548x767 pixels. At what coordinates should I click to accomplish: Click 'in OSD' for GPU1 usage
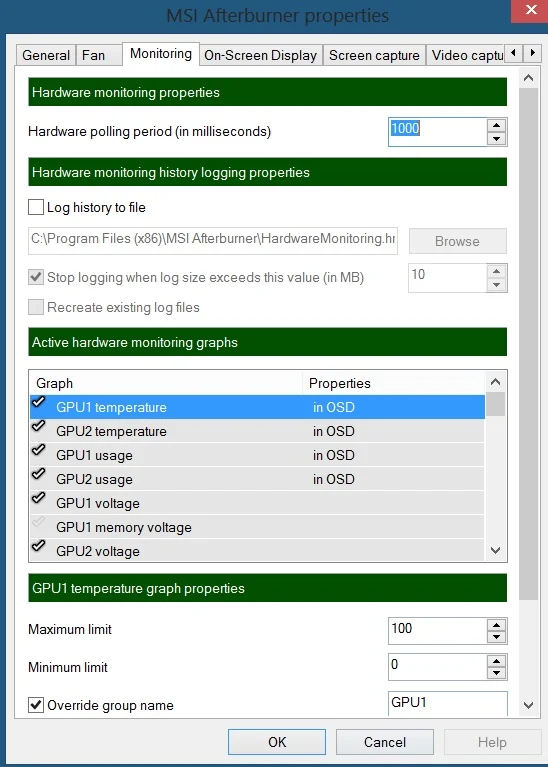[x=334, y=455]
